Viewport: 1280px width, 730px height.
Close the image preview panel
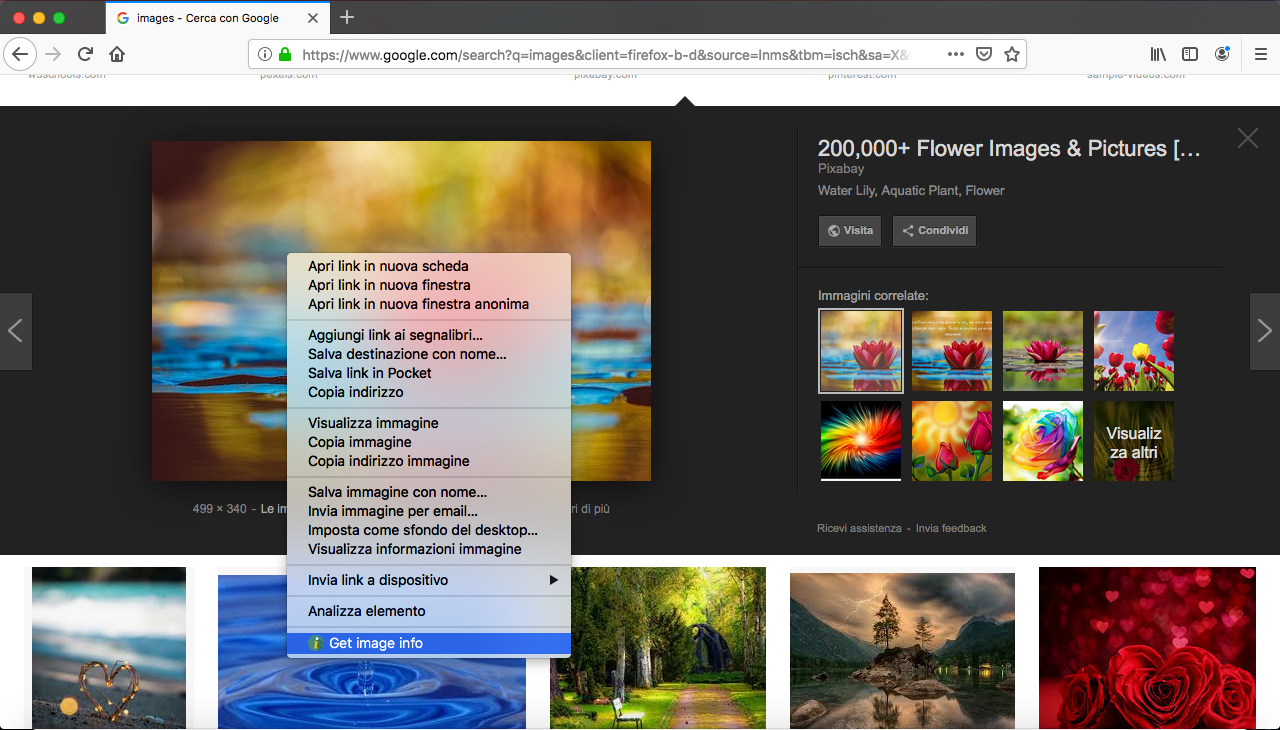pos(1248,139)
